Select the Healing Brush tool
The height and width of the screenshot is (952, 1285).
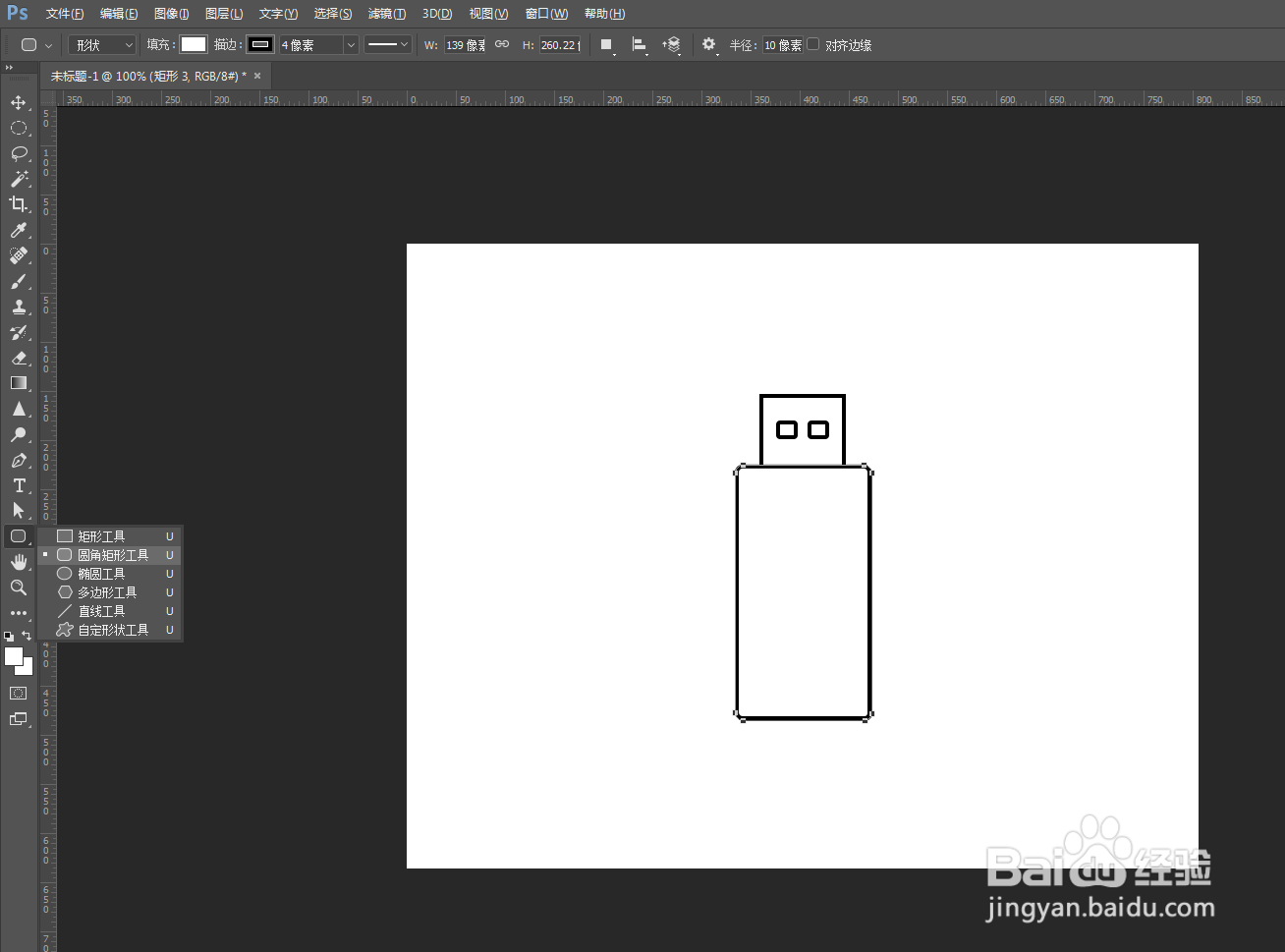[x=19, y=255]
